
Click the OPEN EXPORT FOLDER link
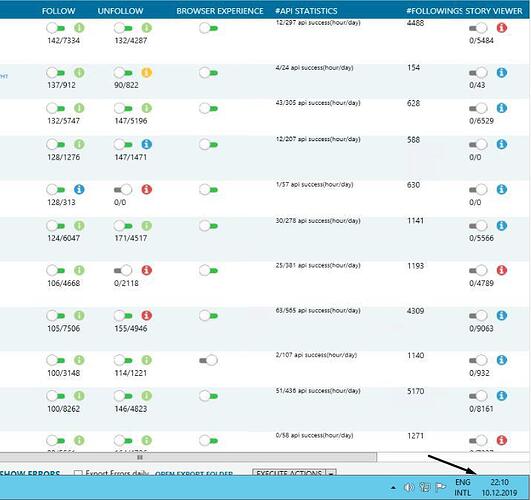tap(194, 473)
